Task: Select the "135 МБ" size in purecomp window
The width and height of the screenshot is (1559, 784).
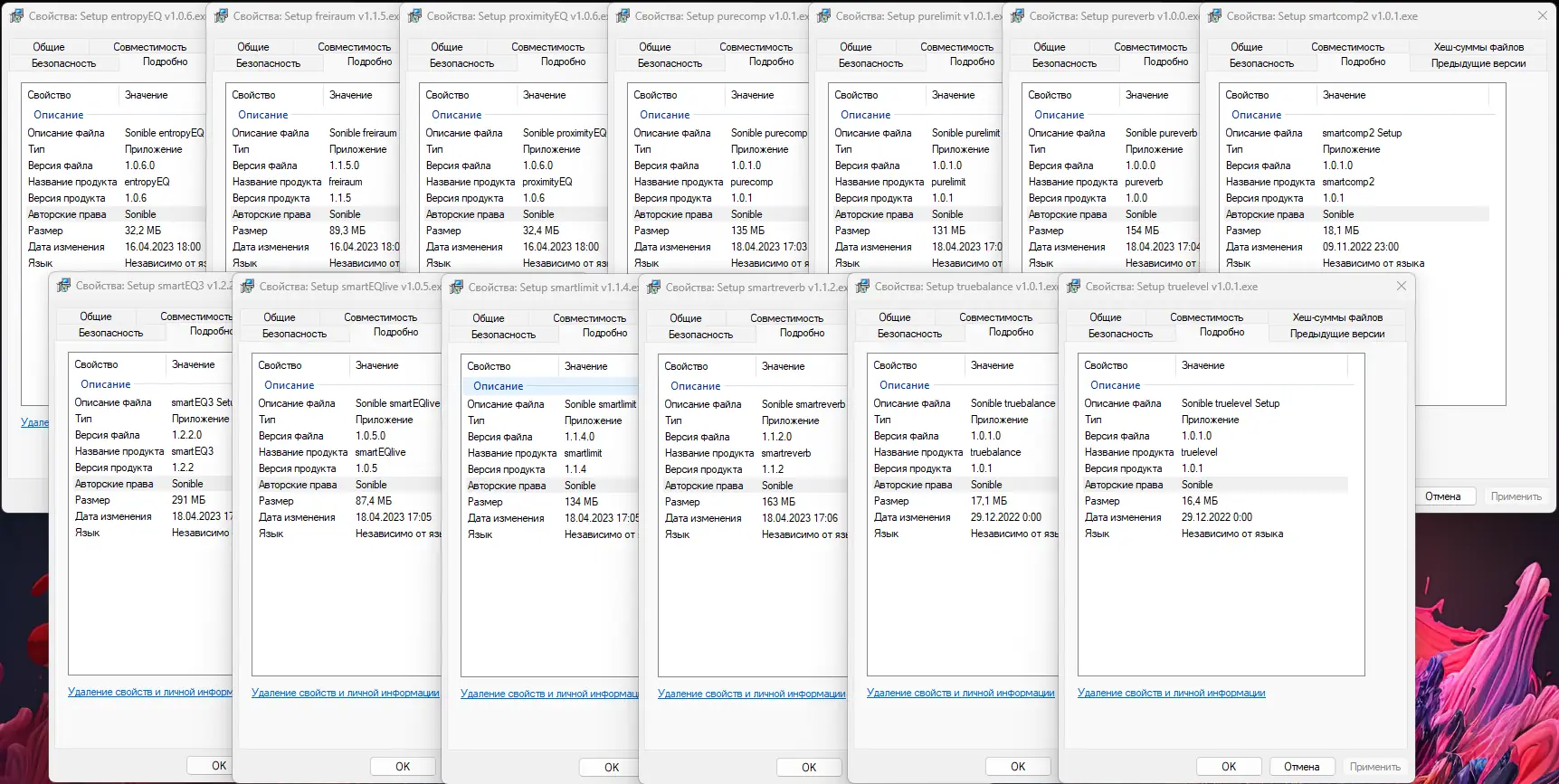Action: 747,231
